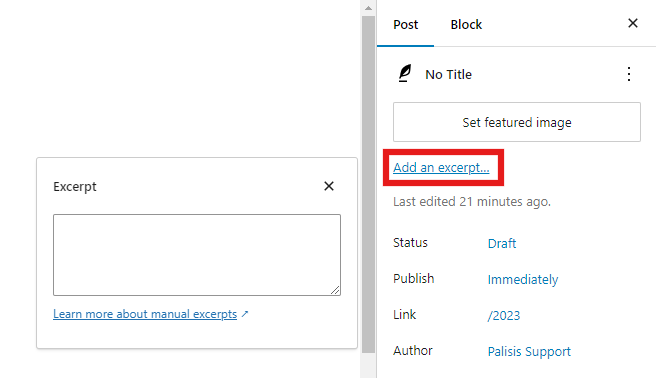
Task: Change the Draft status
Action: (502, 243)
